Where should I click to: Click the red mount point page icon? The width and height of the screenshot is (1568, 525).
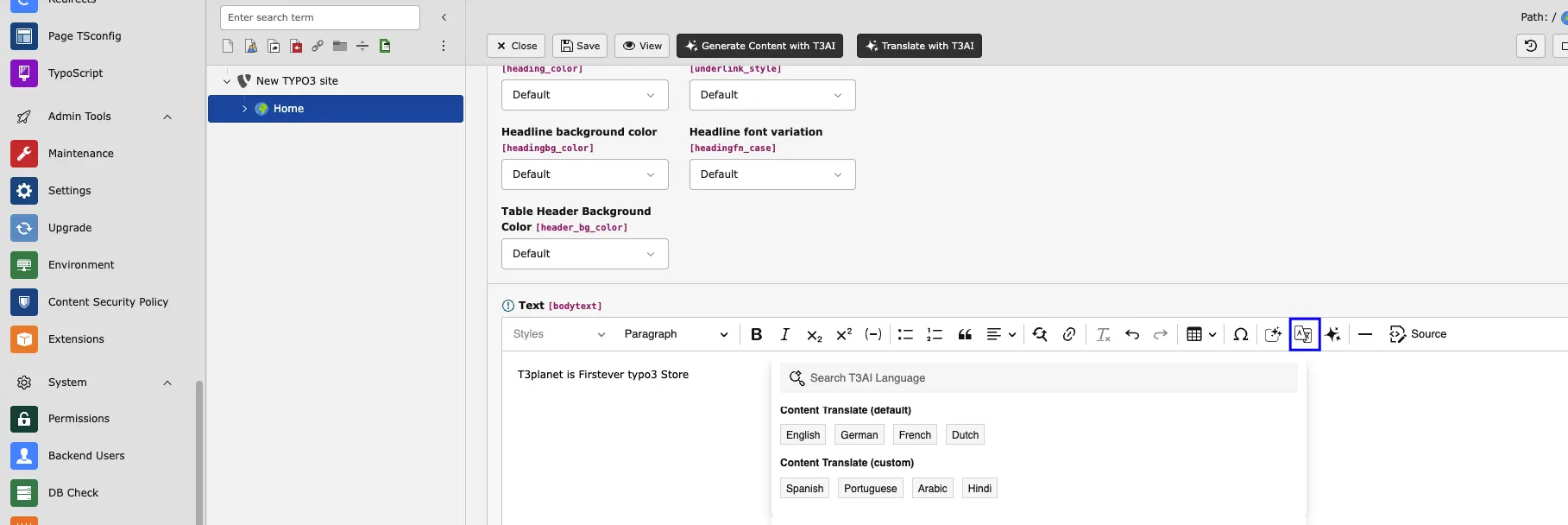pyautogui.click(x=296, y=46)
